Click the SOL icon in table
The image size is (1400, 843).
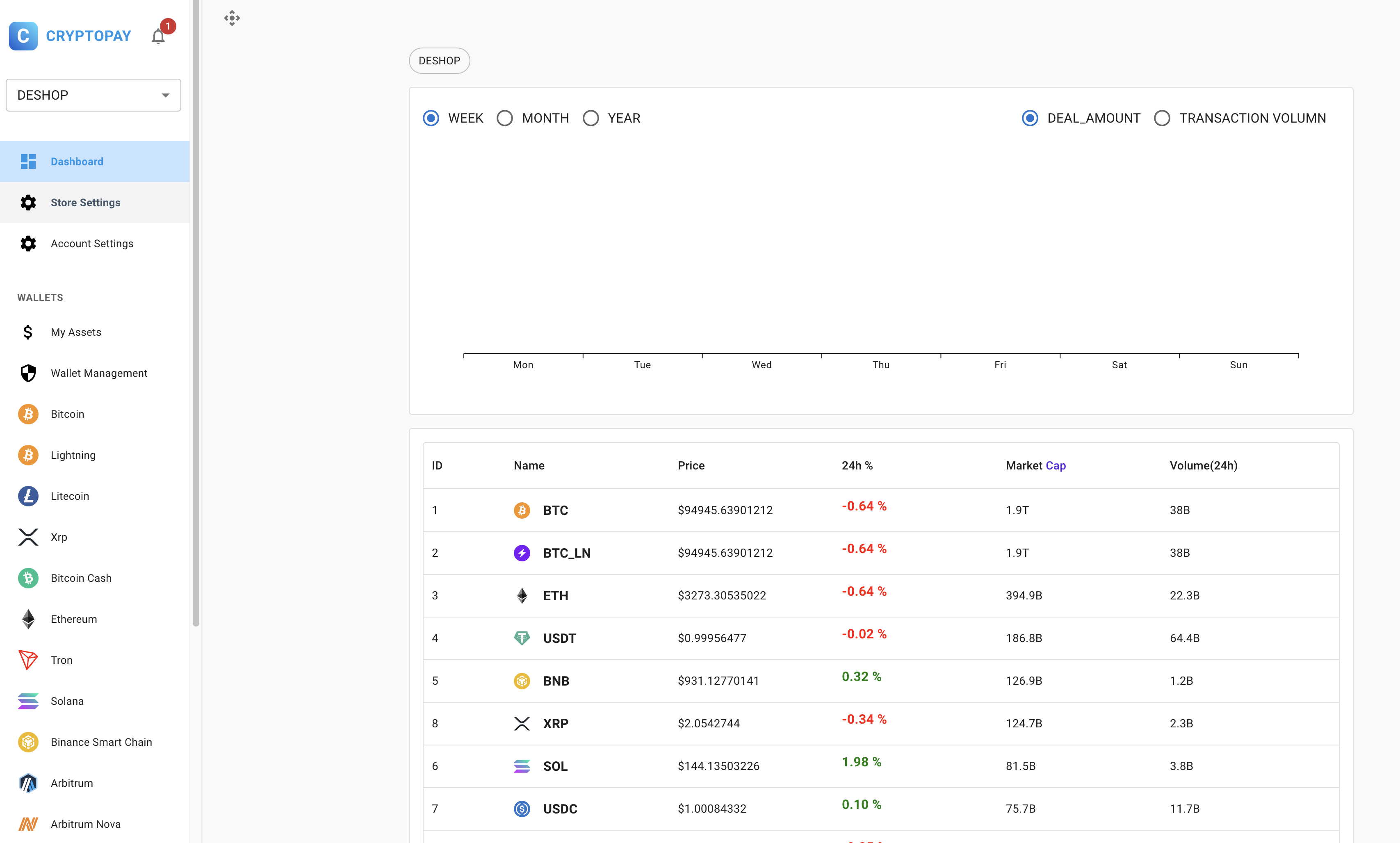[x=521, y=766]
